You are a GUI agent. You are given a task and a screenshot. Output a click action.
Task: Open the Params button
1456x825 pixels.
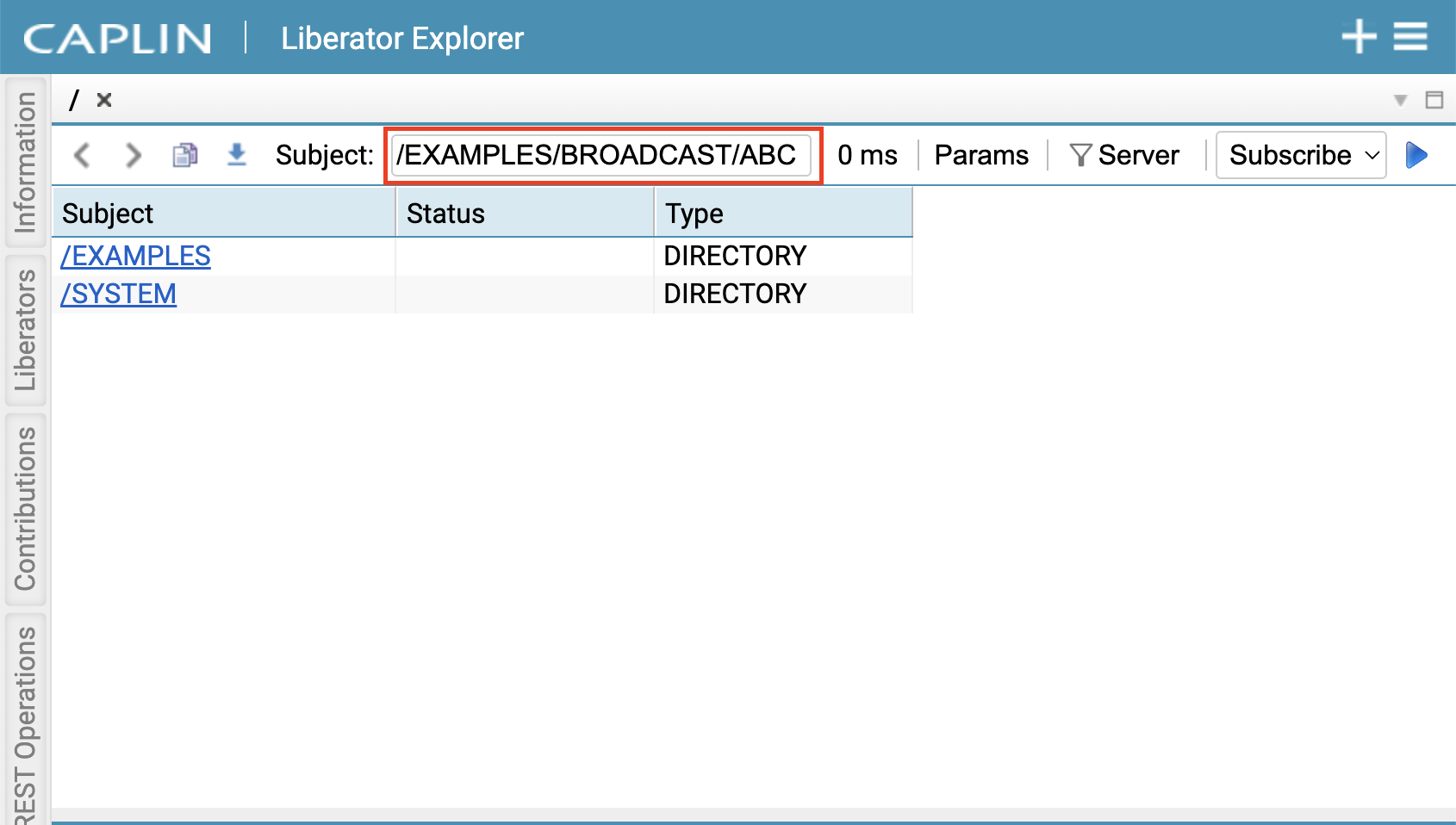(x=981, y=155)
